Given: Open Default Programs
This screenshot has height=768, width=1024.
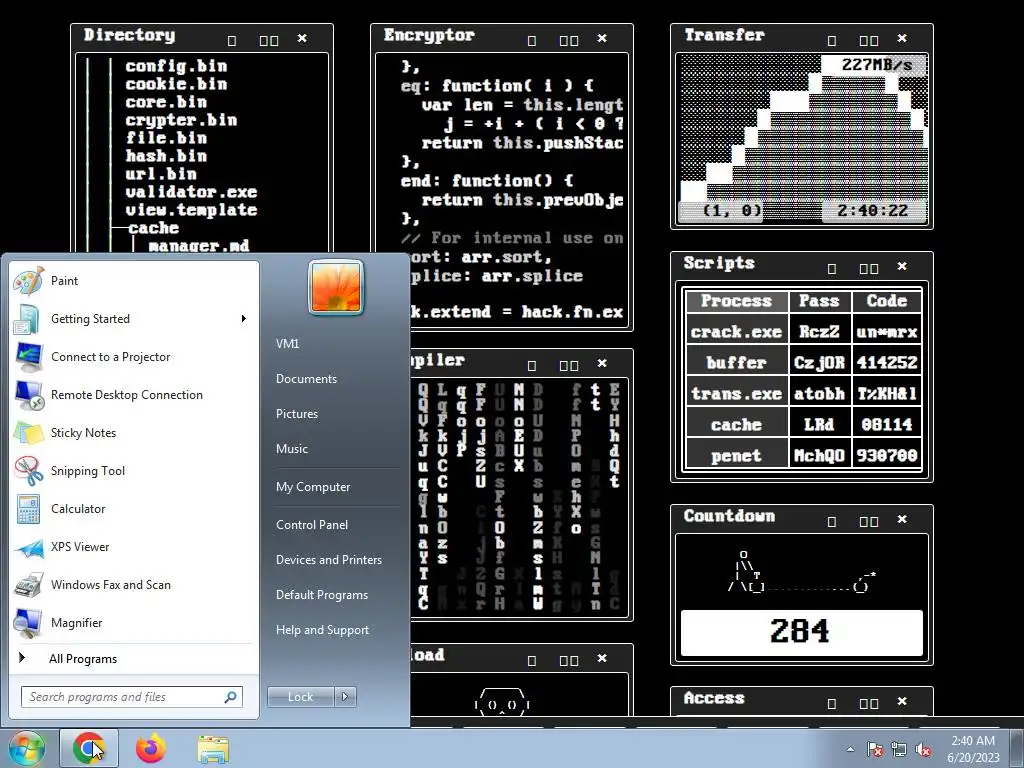Looking at the screenshot, I should tap(321, 595).
